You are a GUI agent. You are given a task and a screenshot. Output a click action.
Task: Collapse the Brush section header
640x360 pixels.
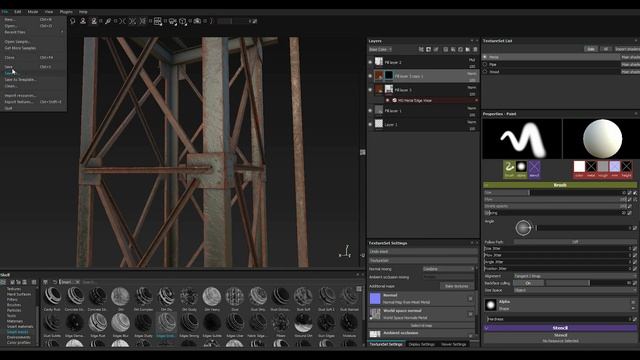click(x=560, y=185)
